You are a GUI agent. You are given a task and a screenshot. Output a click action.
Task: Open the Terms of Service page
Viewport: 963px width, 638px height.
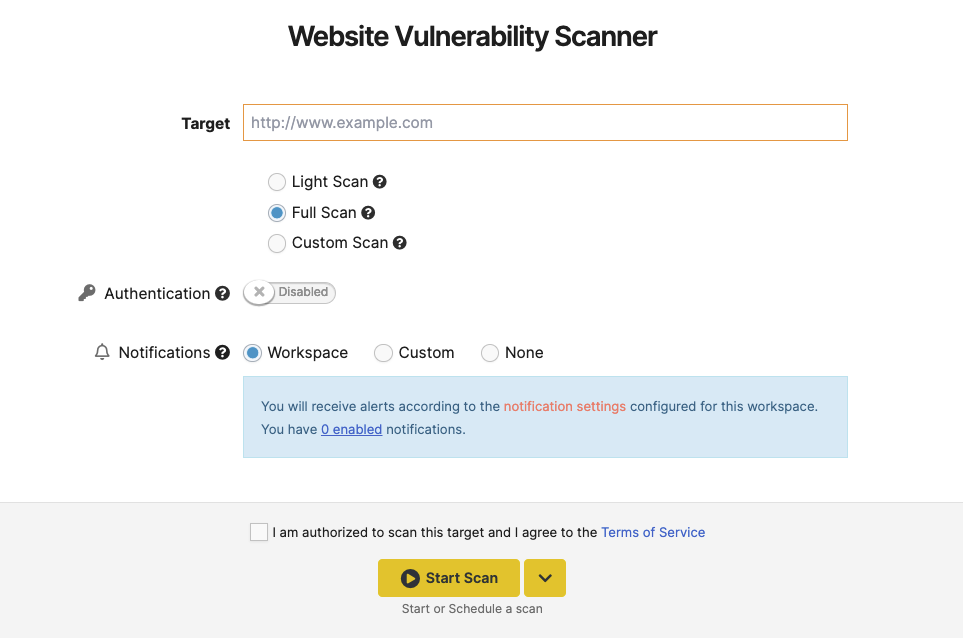coord(653,532)
